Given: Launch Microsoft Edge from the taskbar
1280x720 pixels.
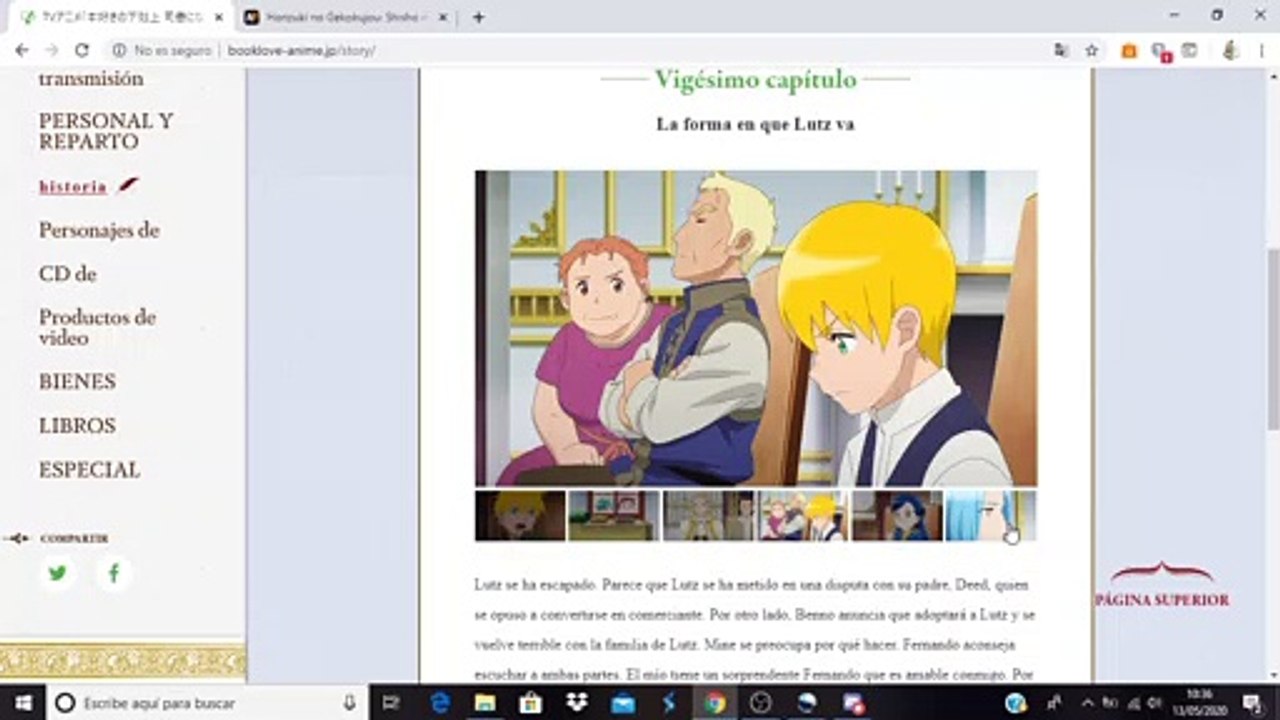Looking at the screenshot, I should pos(440,703).
